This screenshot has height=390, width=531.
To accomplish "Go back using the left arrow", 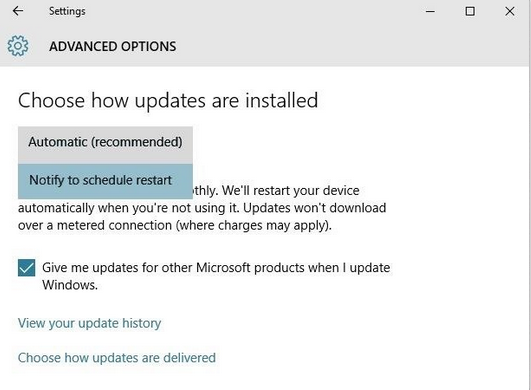I will (18, 11).
